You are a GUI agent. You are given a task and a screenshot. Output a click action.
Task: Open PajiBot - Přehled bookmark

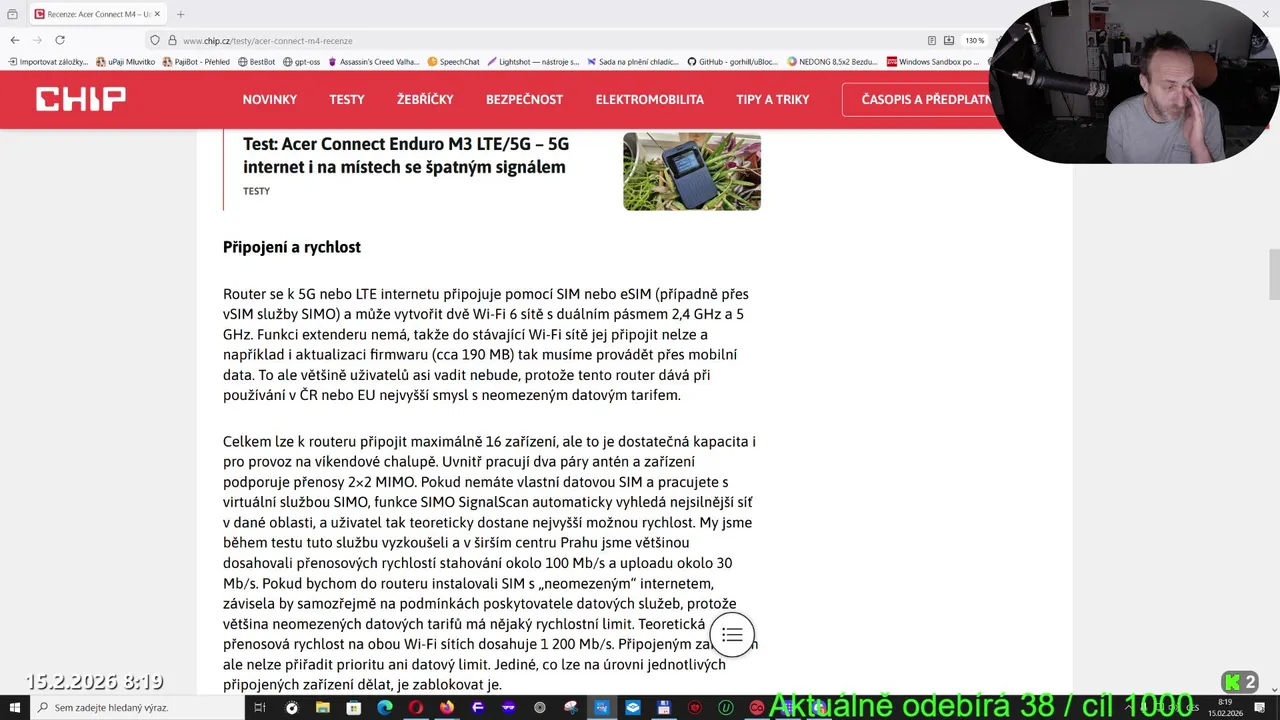pyautogui.click(x=195, y=62)
